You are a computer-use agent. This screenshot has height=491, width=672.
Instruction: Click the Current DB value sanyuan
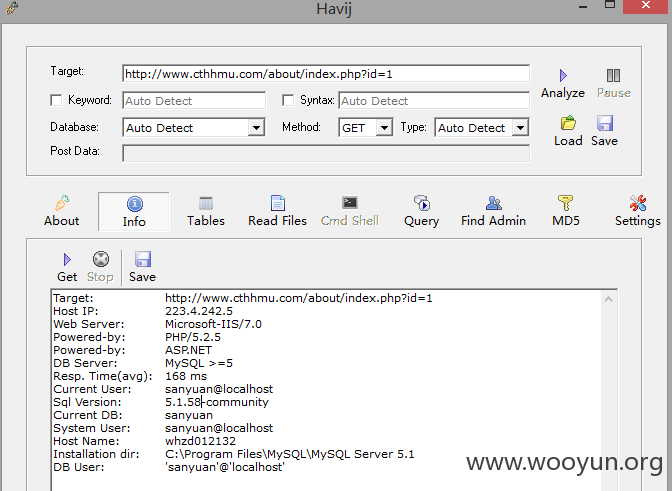(x=189, y=415)
